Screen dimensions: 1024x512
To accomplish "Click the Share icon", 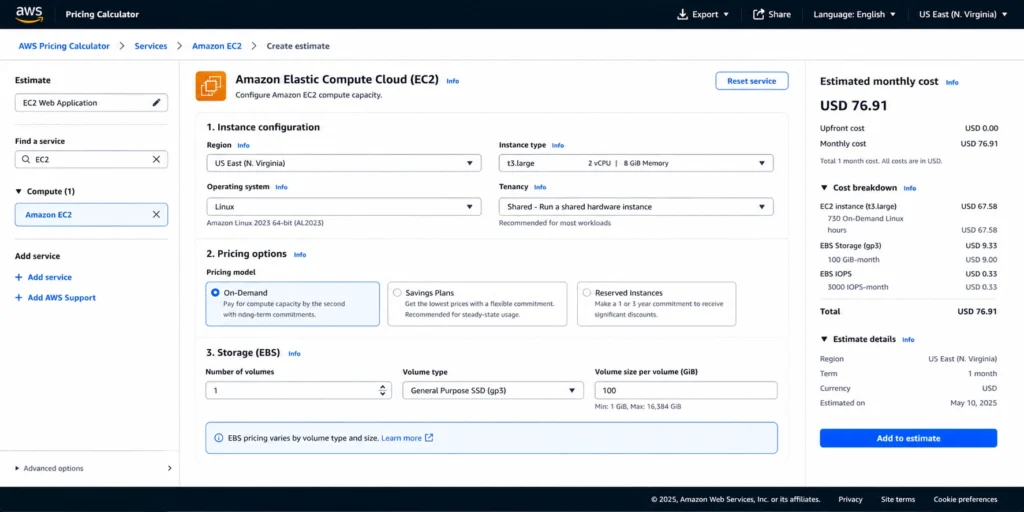I will click(x=758, y=14).
